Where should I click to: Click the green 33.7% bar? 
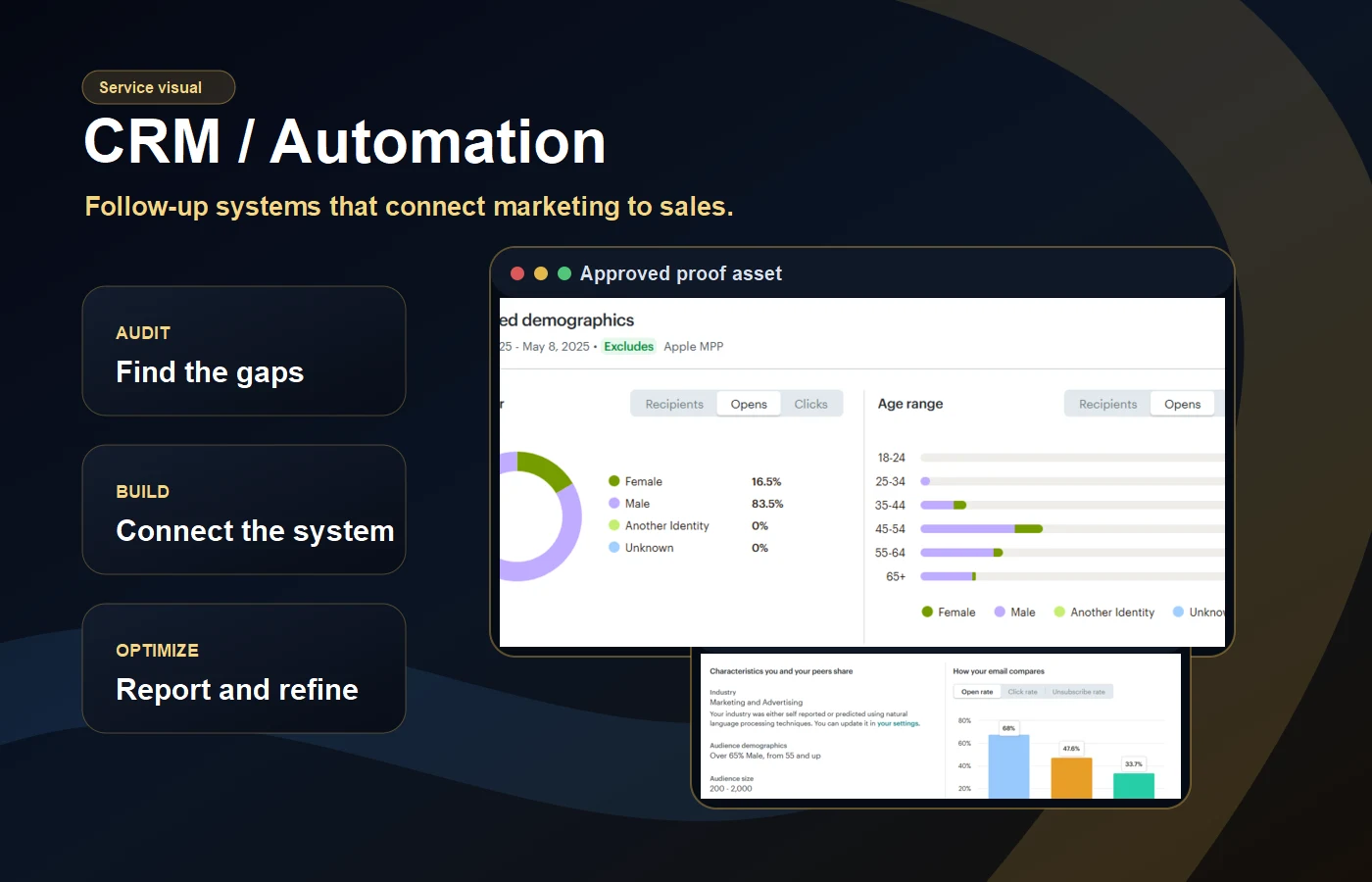[1134, 786]
